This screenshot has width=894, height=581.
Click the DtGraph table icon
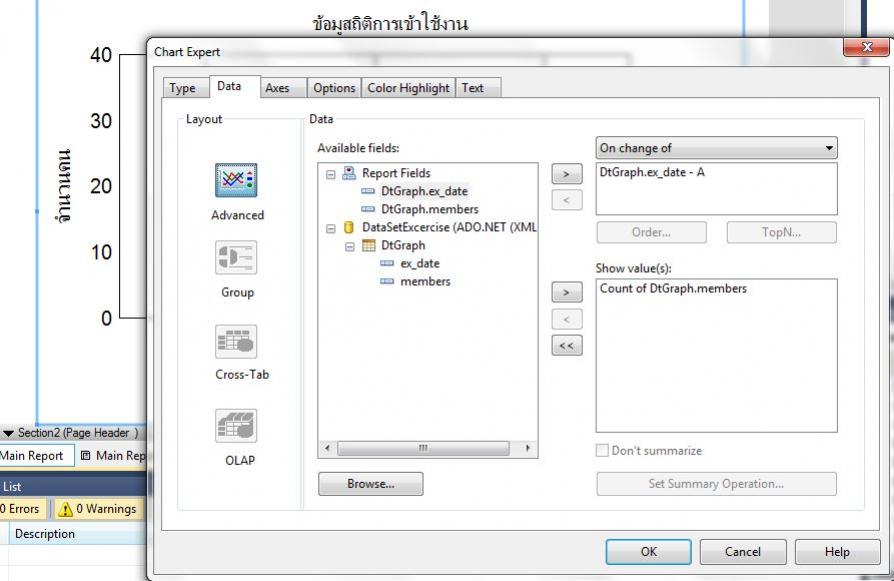tap(369, 246)
